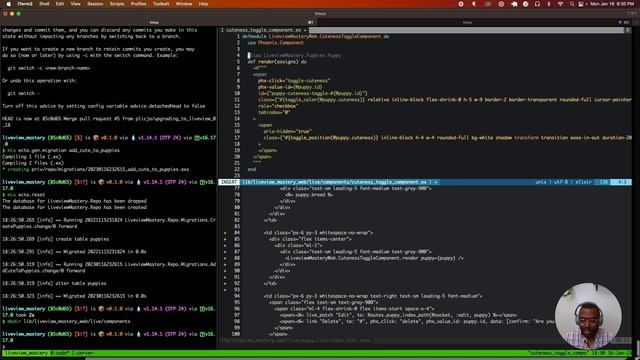Click the 'unix' file format in statusline
This screenshot has width=640, height=360.
tap(541, 182)
